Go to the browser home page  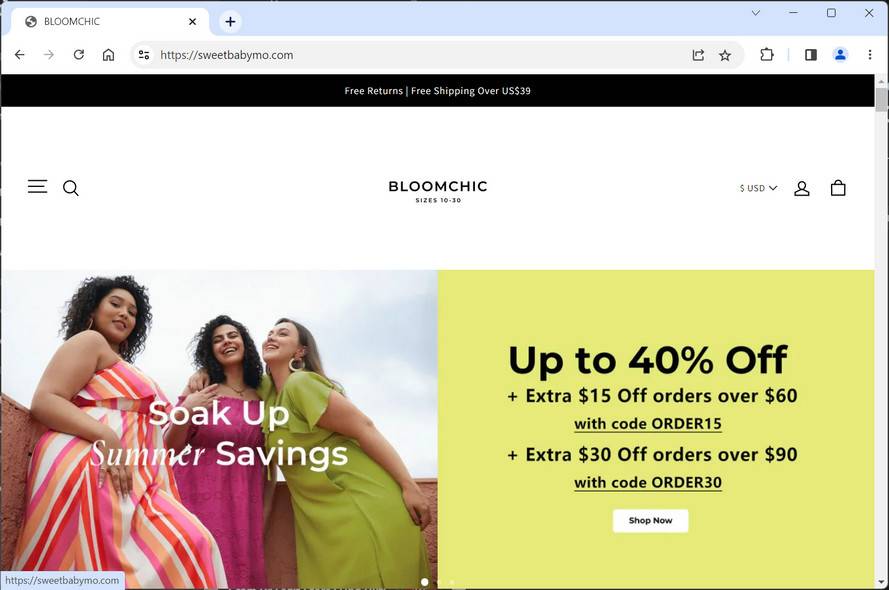coord(108,54)
